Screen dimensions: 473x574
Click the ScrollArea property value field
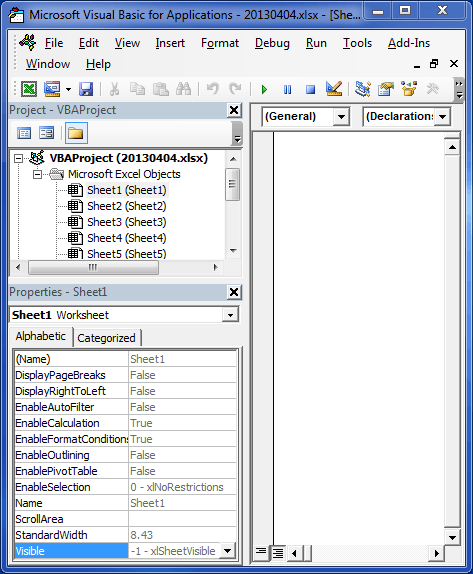182,519
